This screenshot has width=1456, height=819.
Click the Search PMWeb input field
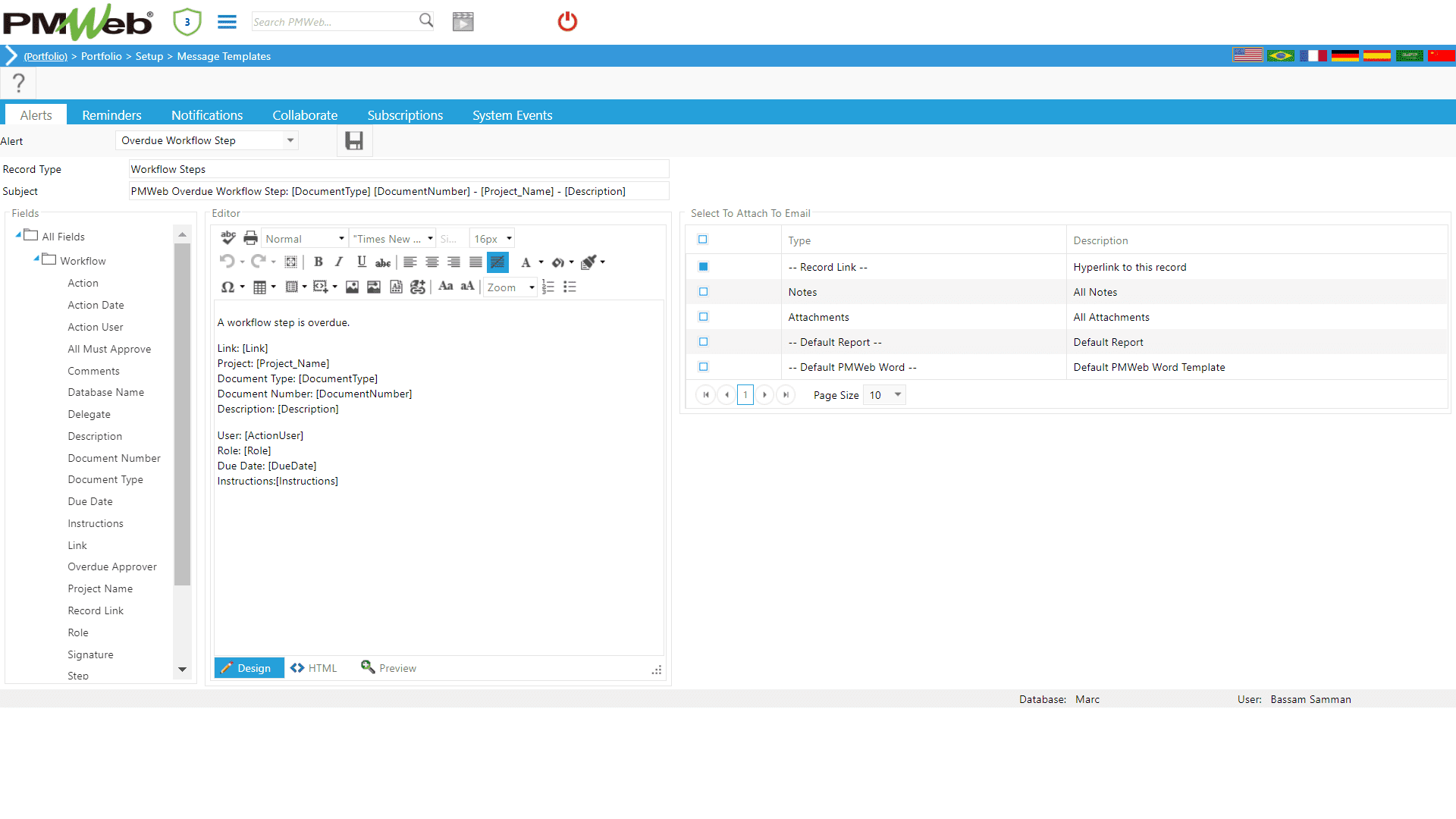pos(334,21)
